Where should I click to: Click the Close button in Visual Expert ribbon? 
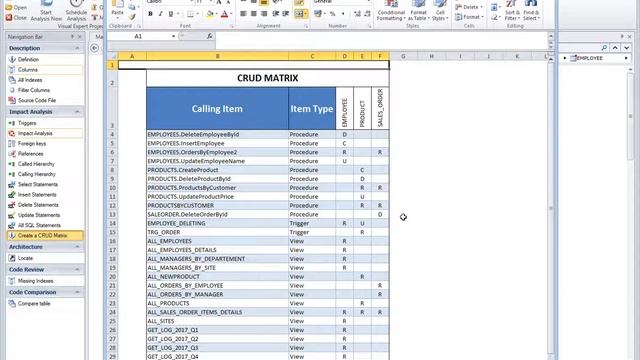coord(16,18)
